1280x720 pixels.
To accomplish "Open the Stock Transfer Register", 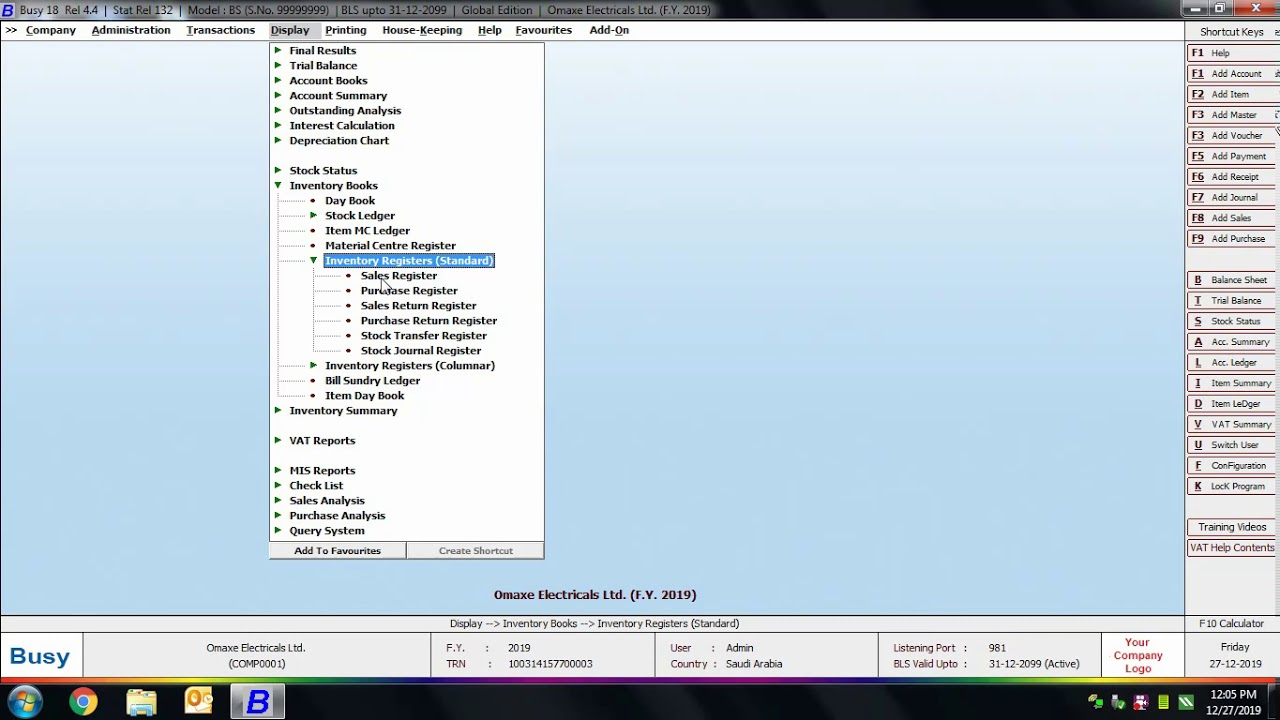I will point(424,336).
